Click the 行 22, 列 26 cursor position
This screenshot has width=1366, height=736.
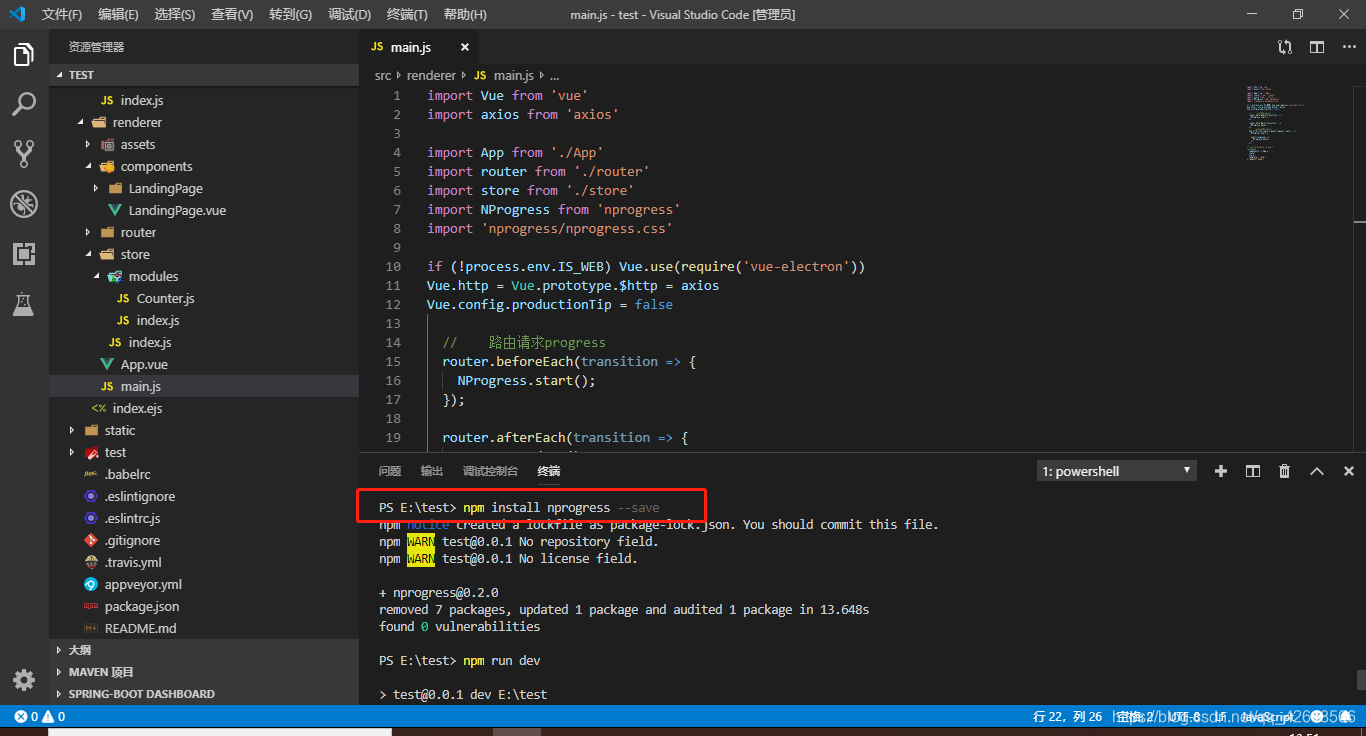(x=1067, y=716)
